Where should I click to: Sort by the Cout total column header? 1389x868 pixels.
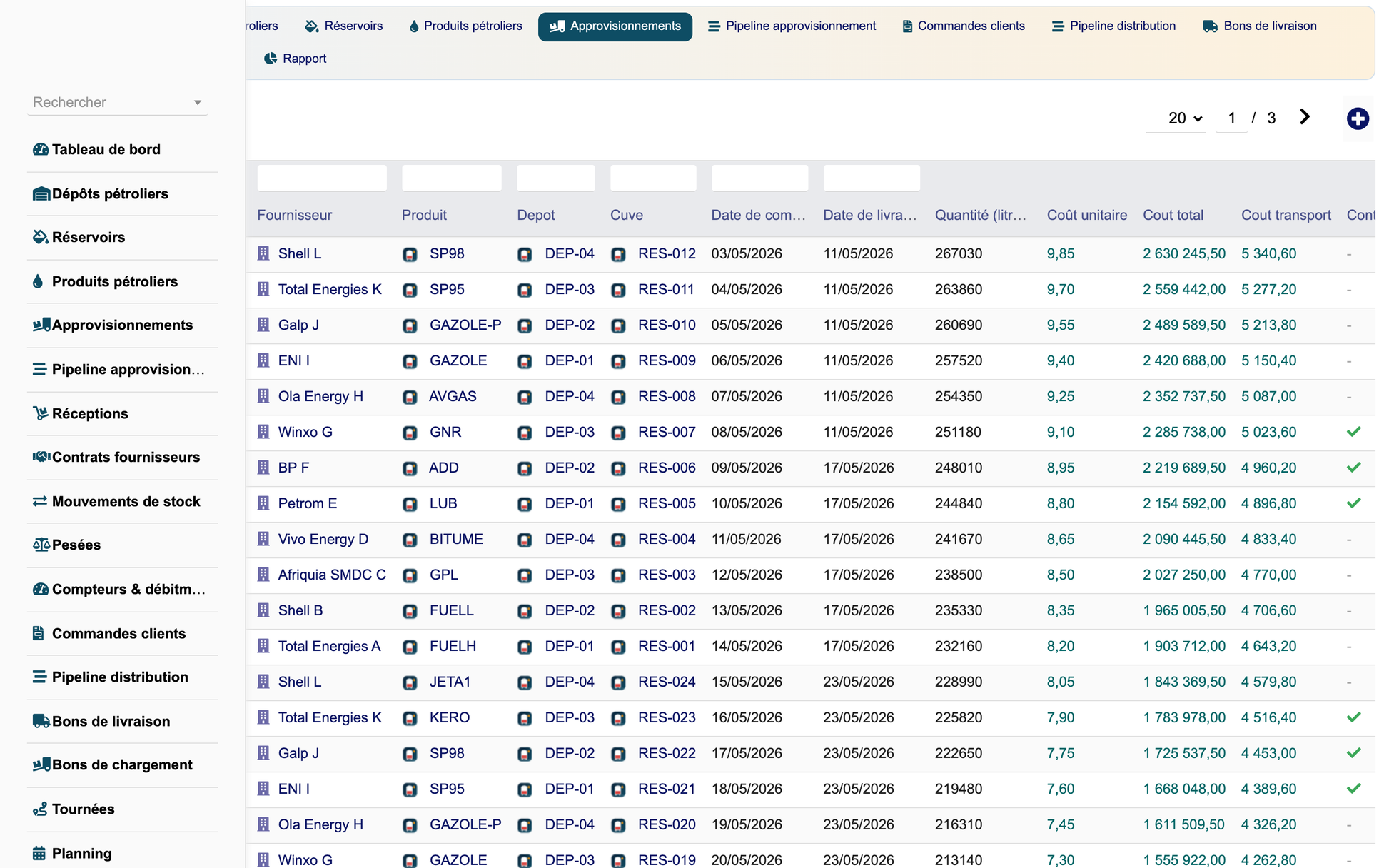[x=1173, y=215]
